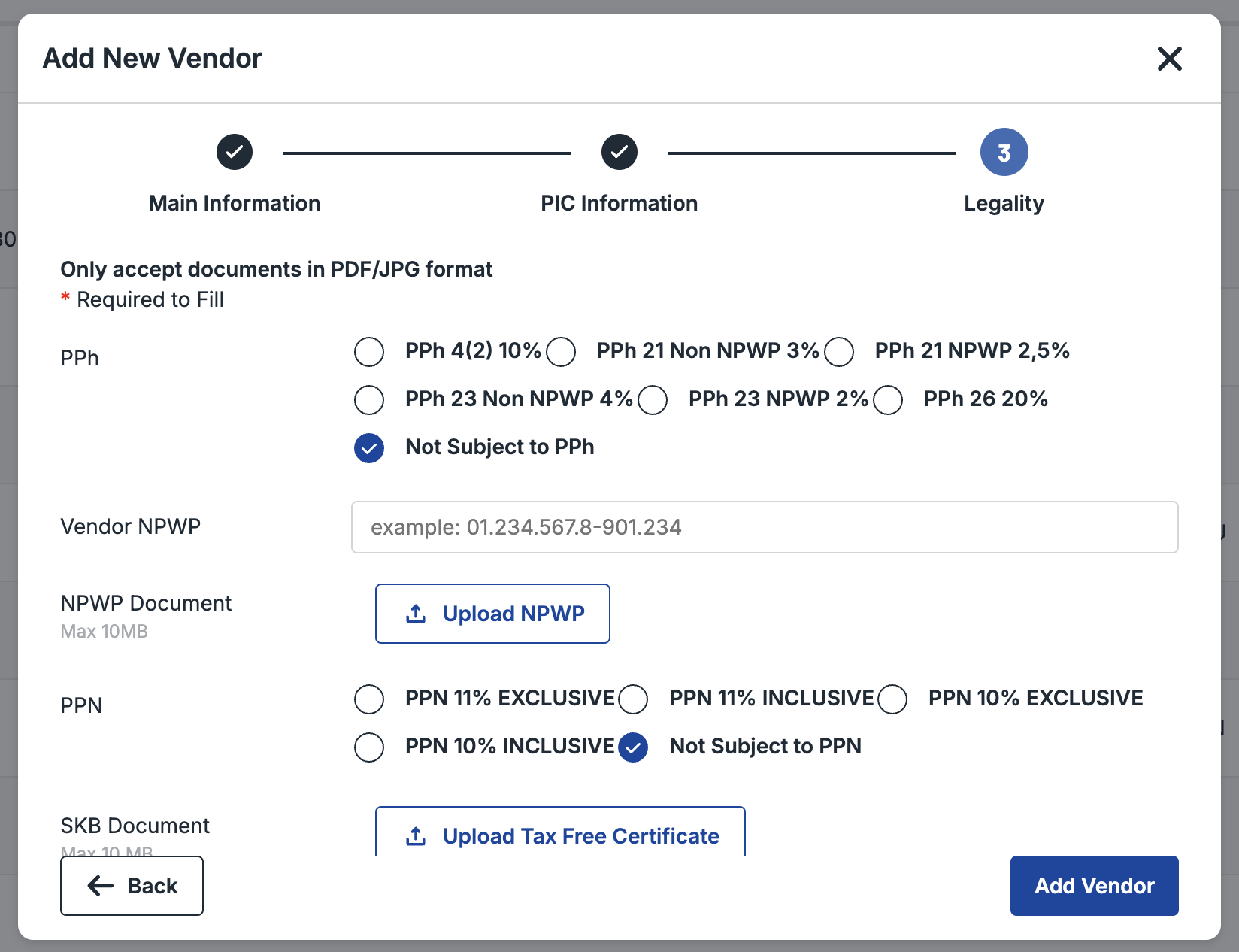Select PPh 21 NPWP 2,5% option
The image size is (1239, 952).
pos(839,351)
